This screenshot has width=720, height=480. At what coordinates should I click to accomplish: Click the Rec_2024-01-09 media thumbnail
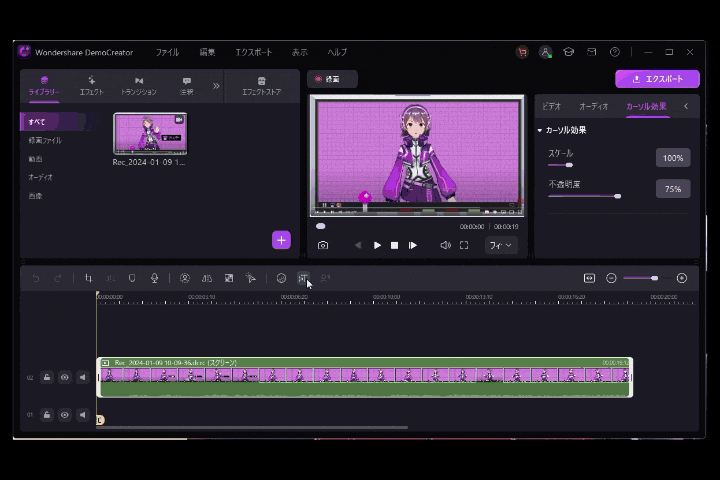tap(150, 134)
